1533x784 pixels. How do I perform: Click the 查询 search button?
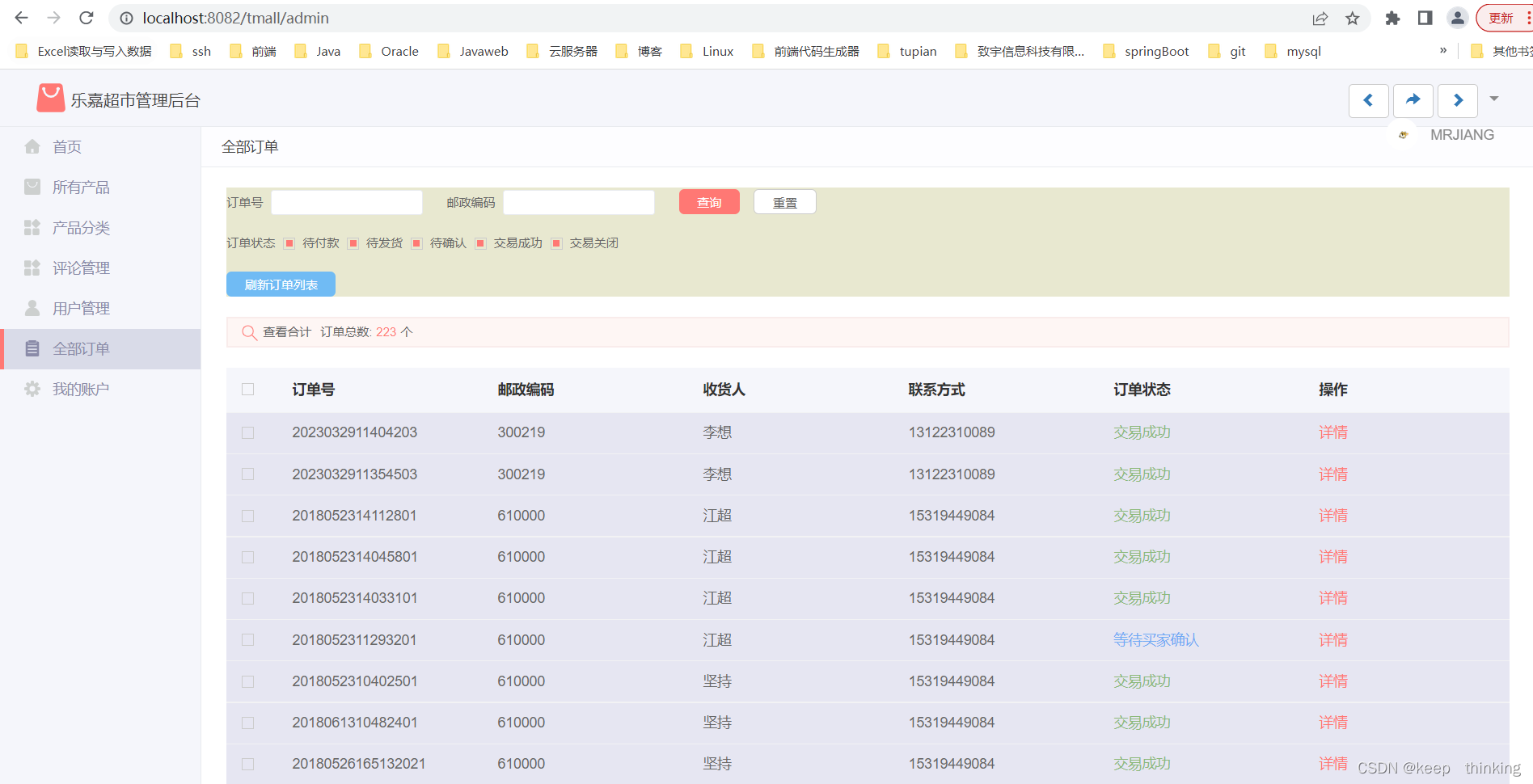click(709, 202)
